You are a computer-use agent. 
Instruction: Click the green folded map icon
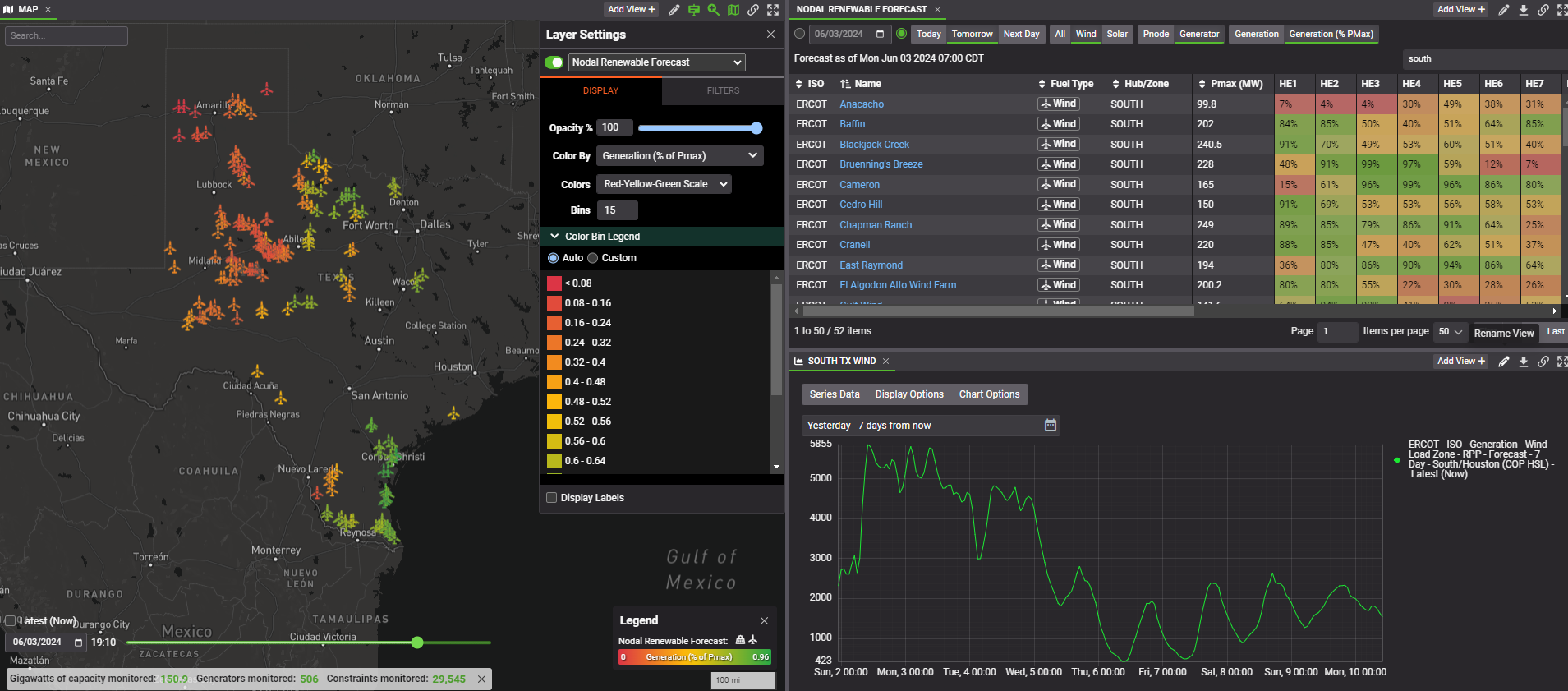[x=733, y=10]
